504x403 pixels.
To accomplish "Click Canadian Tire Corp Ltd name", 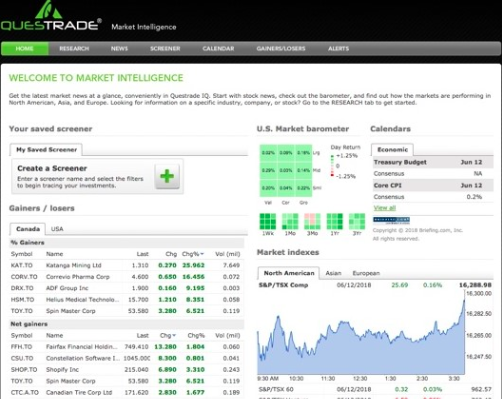I will coord(79,392).
